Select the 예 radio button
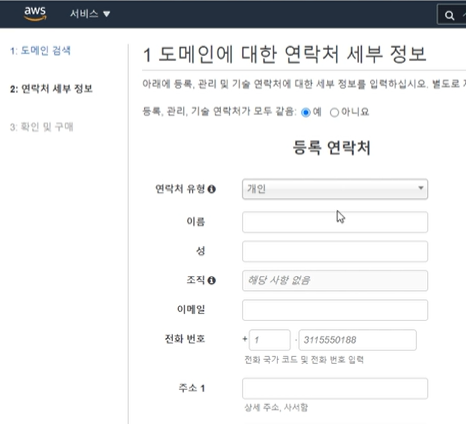Image resolution: width=466 pixels, height=424 pixels. tap(305, 112)
